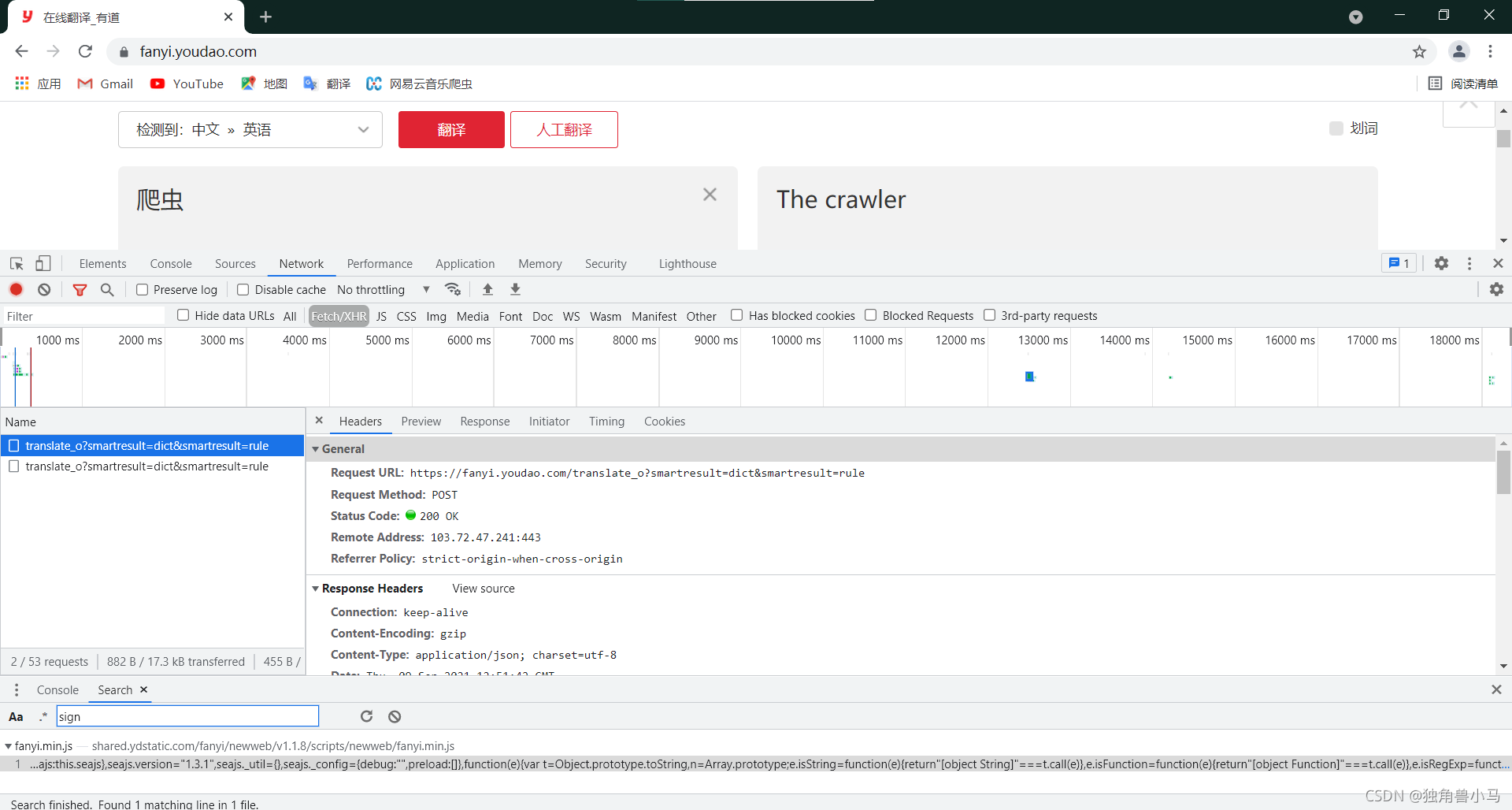Open the Preview tab of the request
This screenshot has width=1512, height=810.
[421, 422]
